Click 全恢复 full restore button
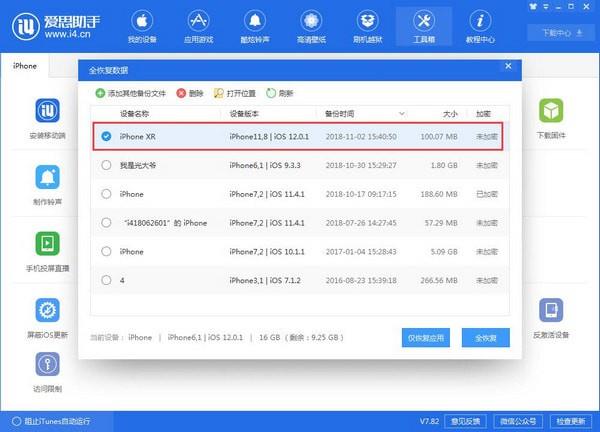The width and height of the screenshot is (600, 432). point(486,338)
